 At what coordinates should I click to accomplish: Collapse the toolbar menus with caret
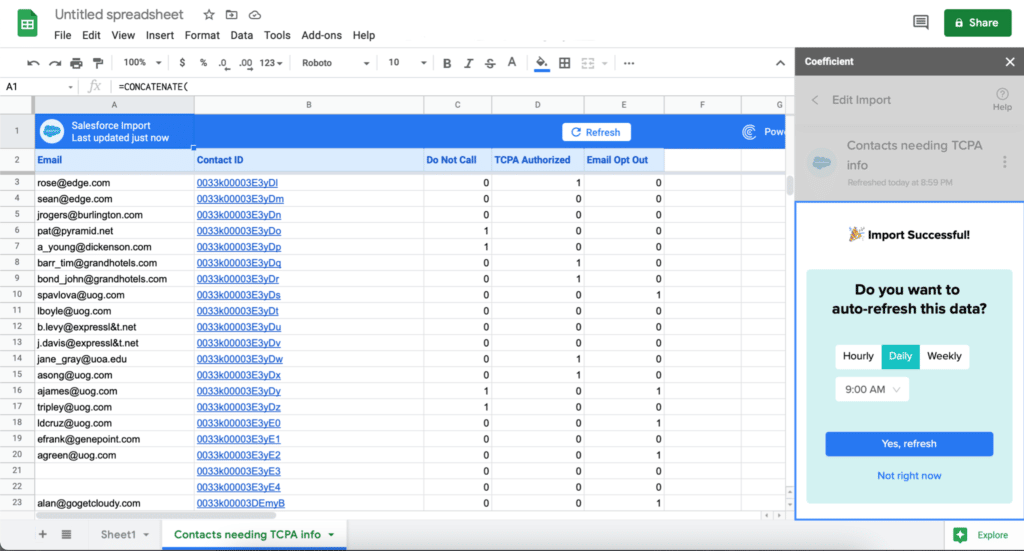point(780,63)
